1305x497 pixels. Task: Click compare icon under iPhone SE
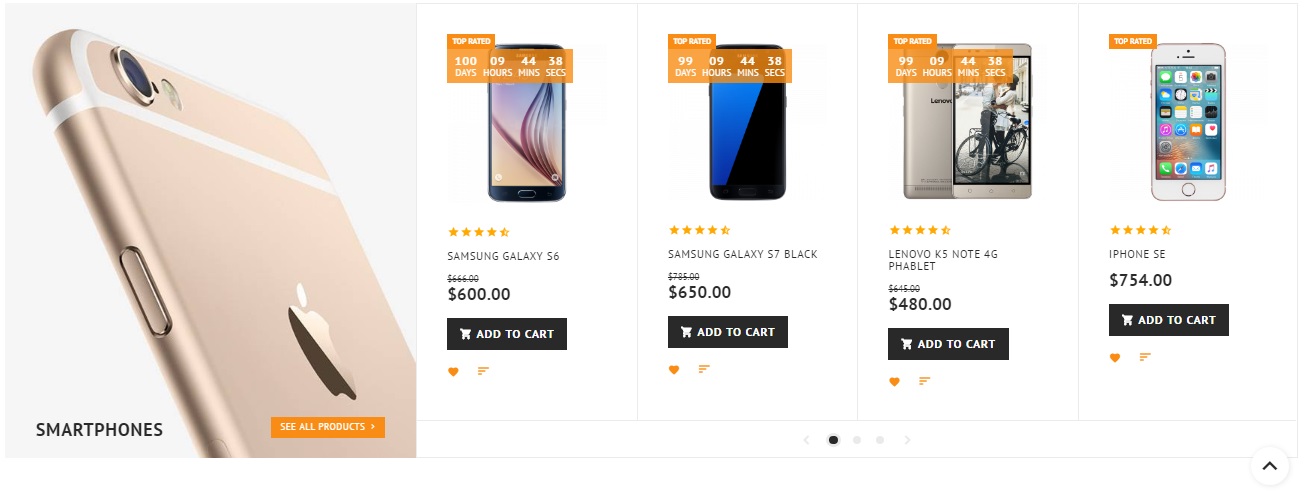(1145, 357)
